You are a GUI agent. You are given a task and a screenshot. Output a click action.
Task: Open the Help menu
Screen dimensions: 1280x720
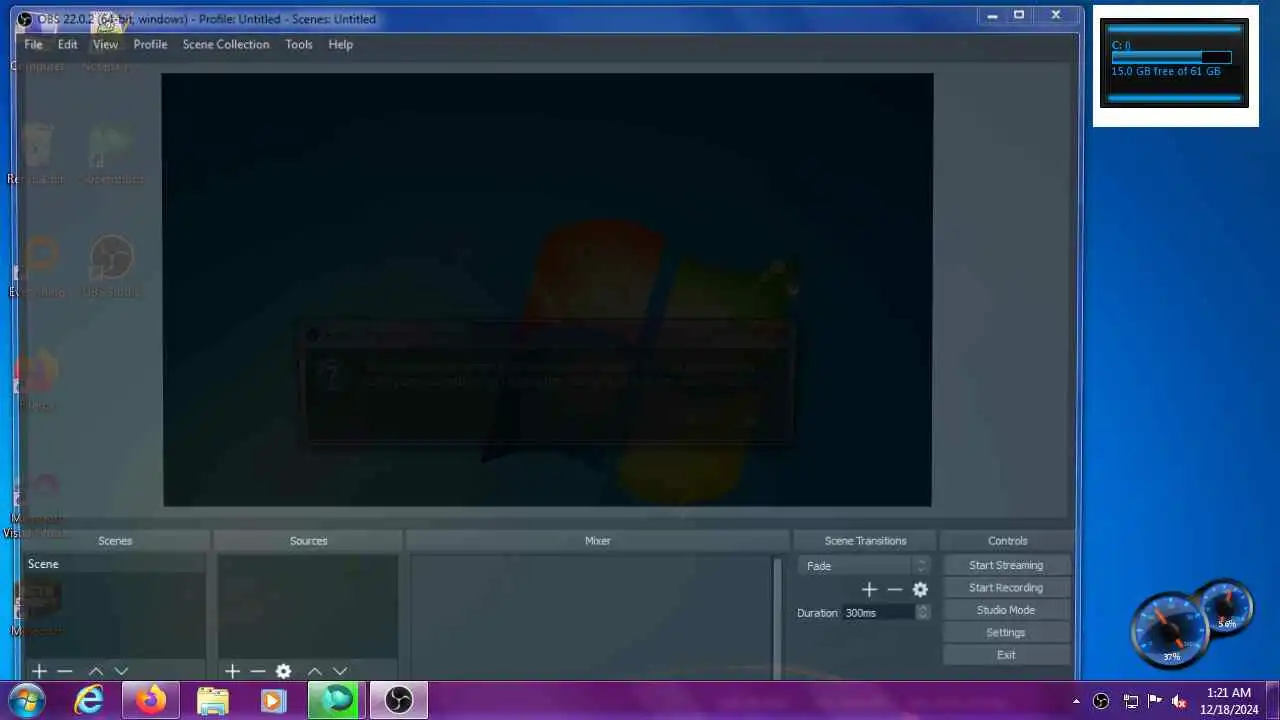pyautogui.click(x=340, y=44)
